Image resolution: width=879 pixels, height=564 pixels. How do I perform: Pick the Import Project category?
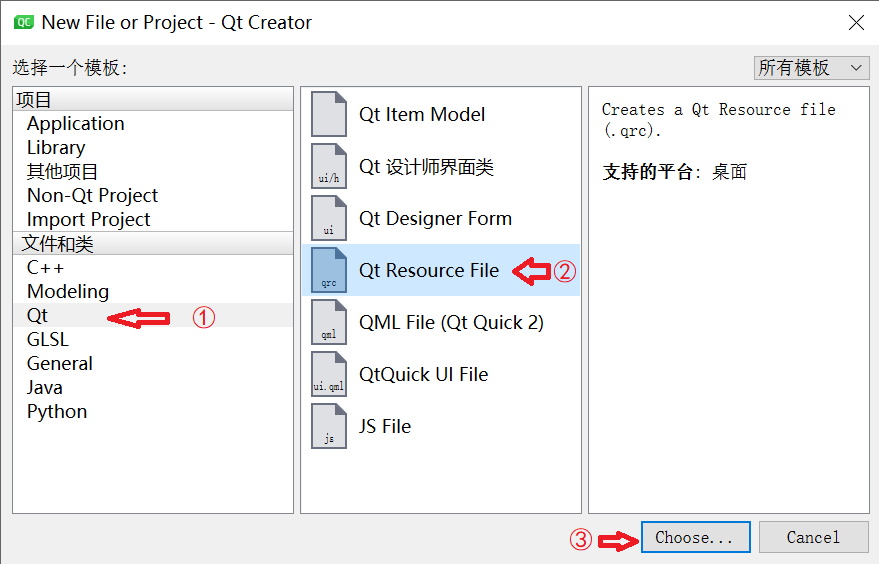88,220
